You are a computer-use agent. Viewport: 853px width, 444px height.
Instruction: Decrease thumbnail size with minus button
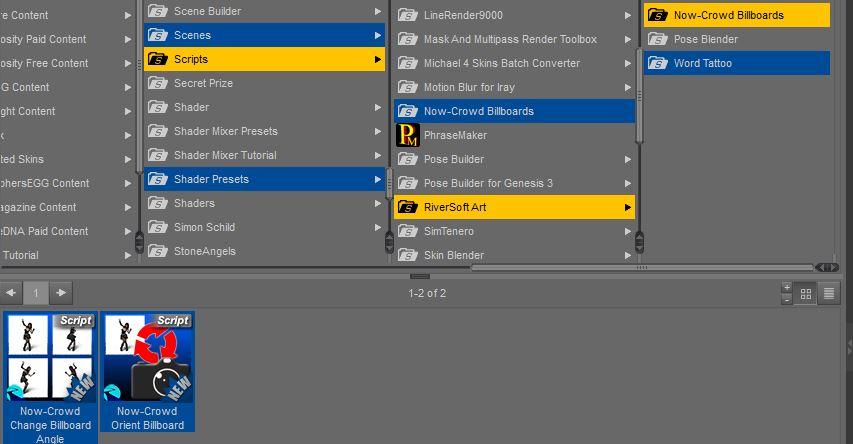787,299
